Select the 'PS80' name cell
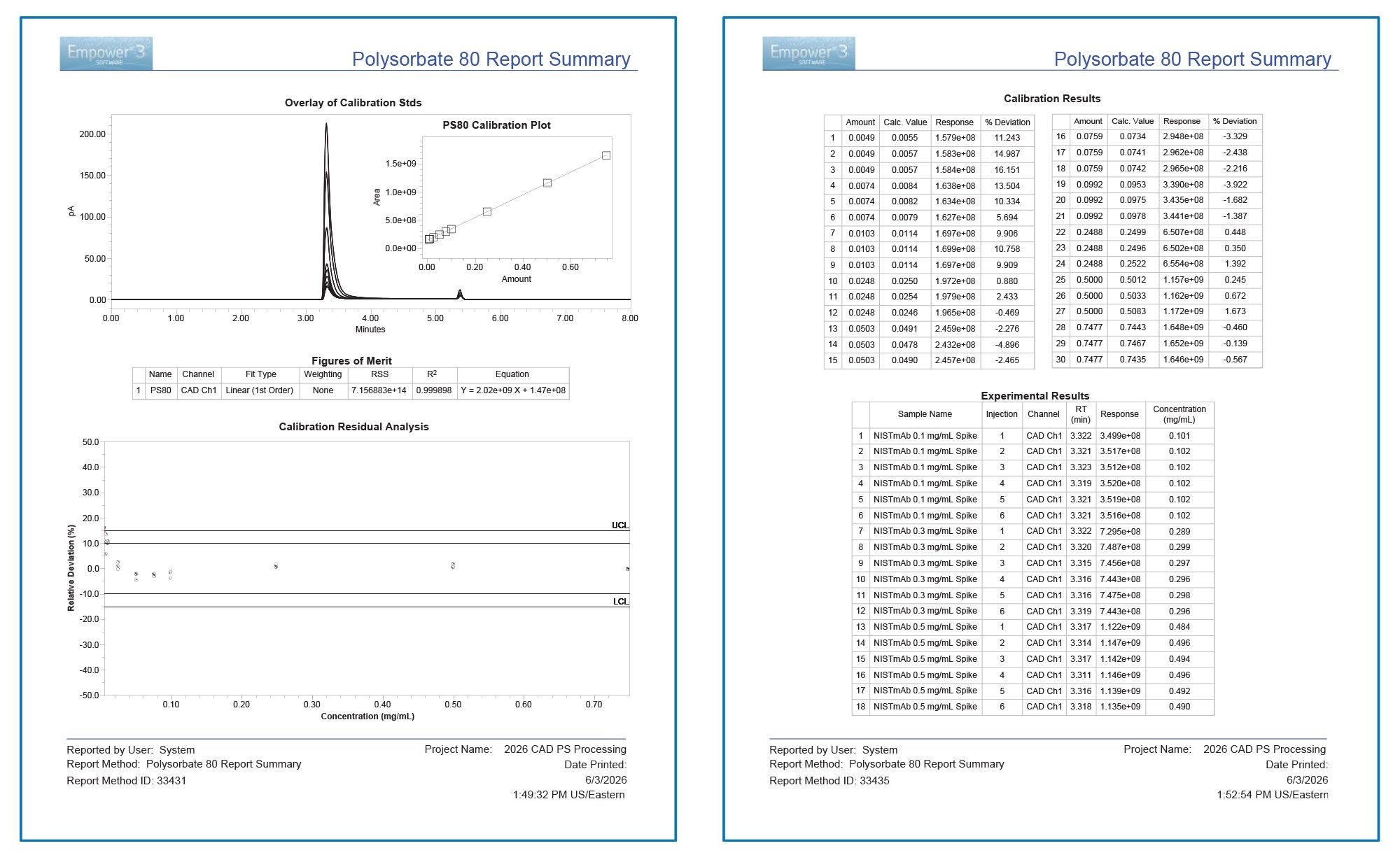The width and height of the screenshot is (1400, 862). [x=160, y=390]
